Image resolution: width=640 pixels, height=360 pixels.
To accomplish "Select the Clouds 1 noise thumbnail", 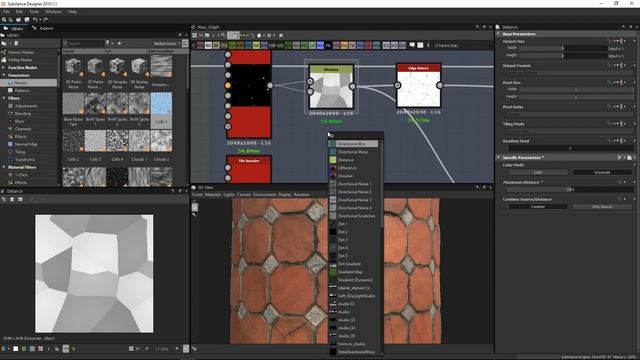I will pos(139,141).
